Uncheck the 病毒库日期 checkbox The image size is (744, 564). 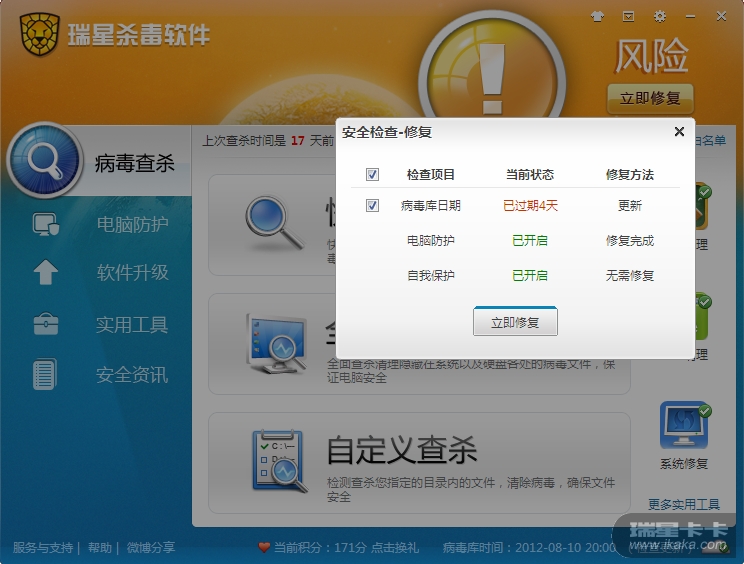click(372, 205)
